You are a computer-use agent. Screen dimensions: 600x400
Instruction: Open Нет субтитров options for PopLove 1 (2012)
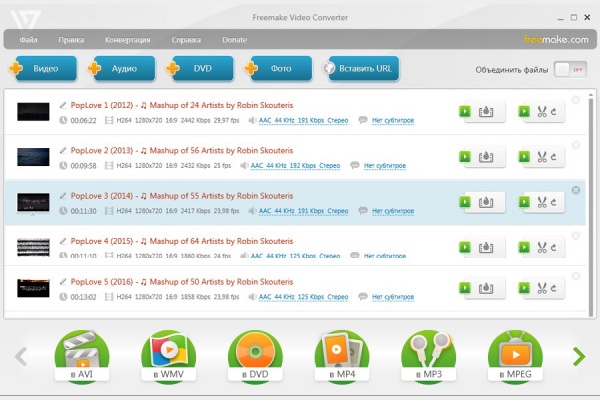(x=393, y=120)
